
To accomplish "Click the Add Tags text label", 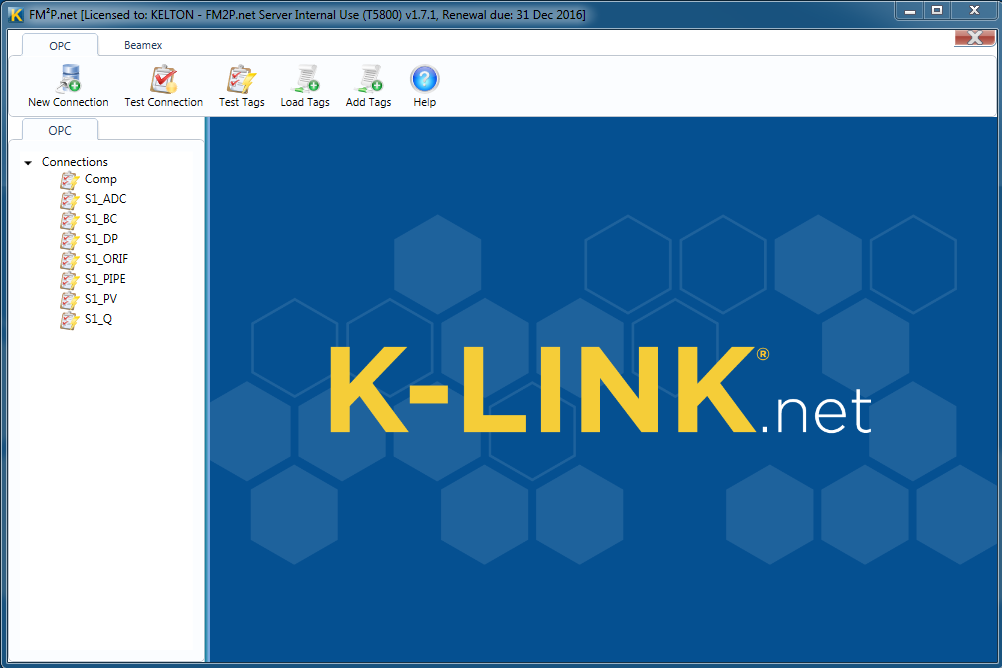I will click(x=369, y=102).
